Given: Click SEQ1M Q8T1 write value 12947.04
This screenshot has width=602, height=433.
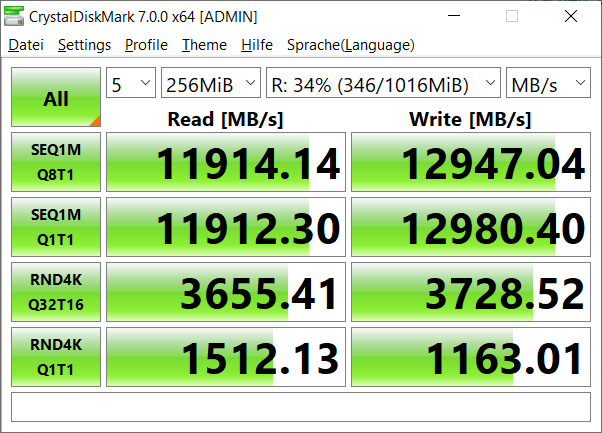Looking at the screenshot, I should (471, 162).
